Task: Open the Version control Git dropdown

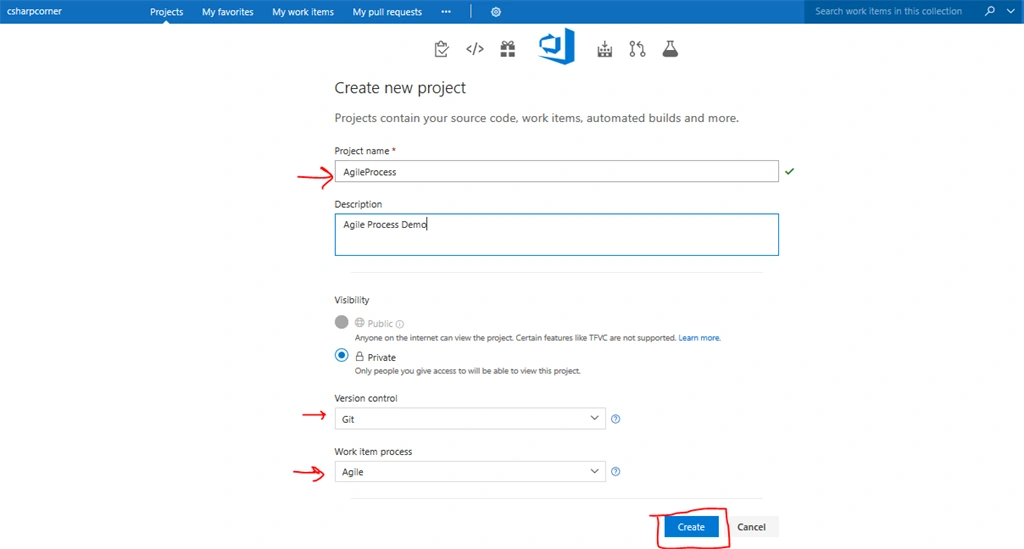Action: (470, 418)
